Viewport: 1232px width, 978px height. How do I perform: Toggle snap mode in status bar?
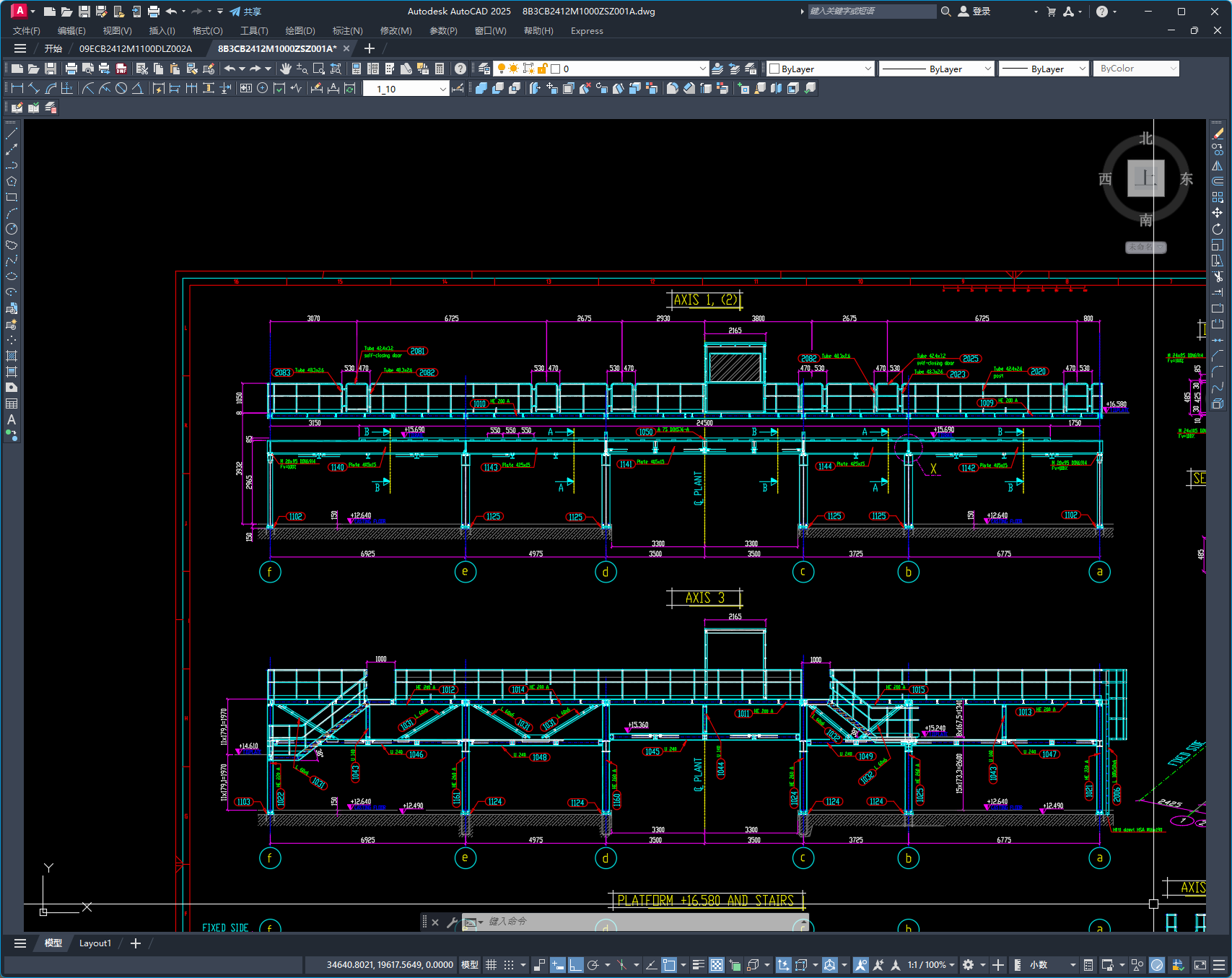pyautogui.click(x=509, y=965)
